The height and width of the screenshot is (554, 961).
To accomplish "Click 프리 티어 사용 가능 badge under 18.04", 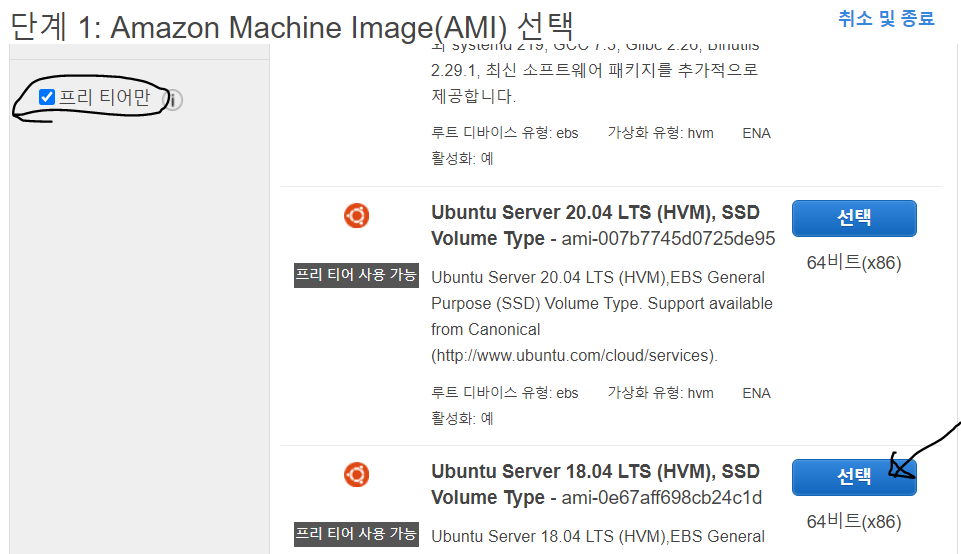I will click(356, 534).
